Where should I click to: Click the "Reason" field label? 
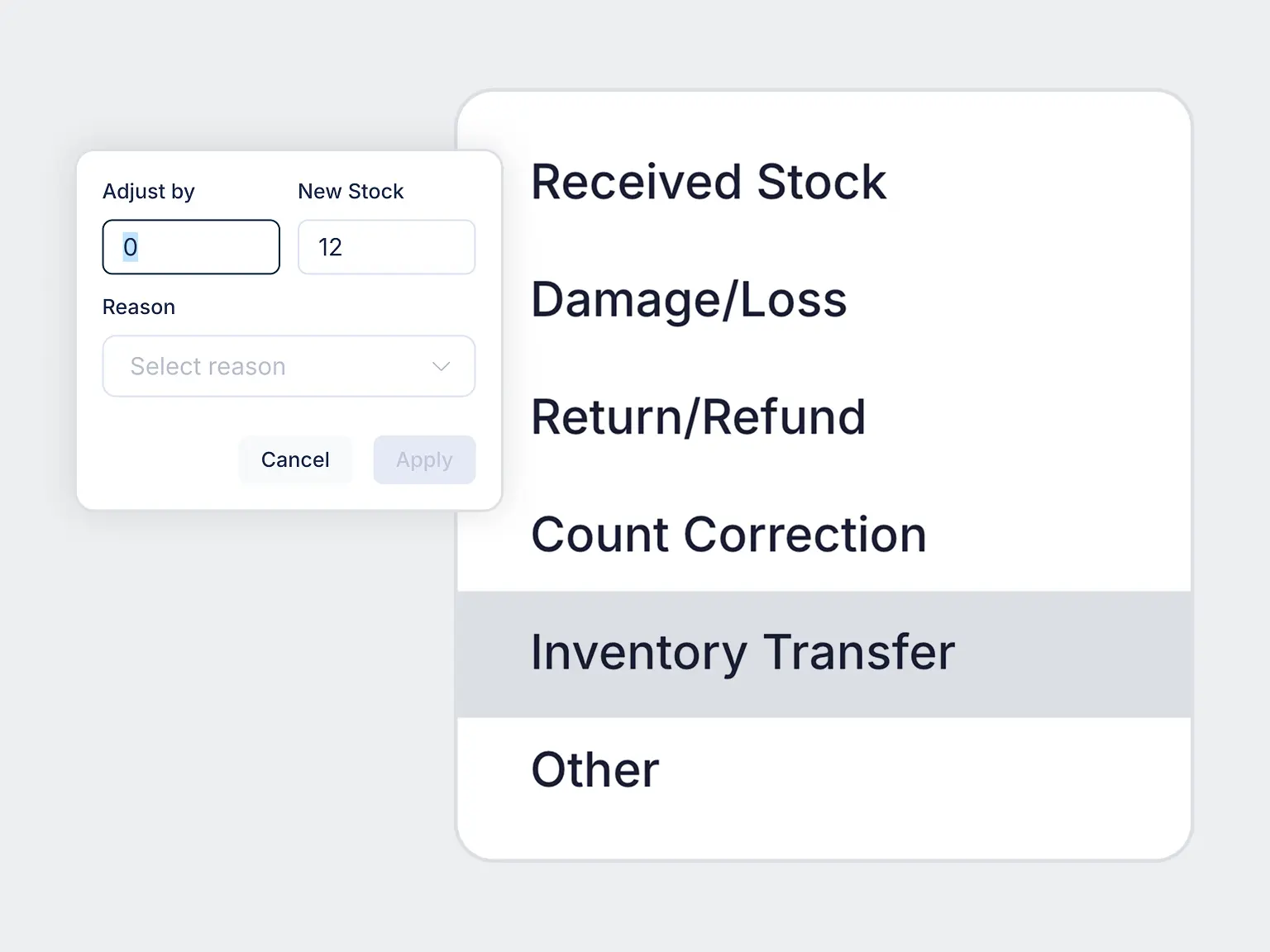pyautogui.click(x=139, y=307)
